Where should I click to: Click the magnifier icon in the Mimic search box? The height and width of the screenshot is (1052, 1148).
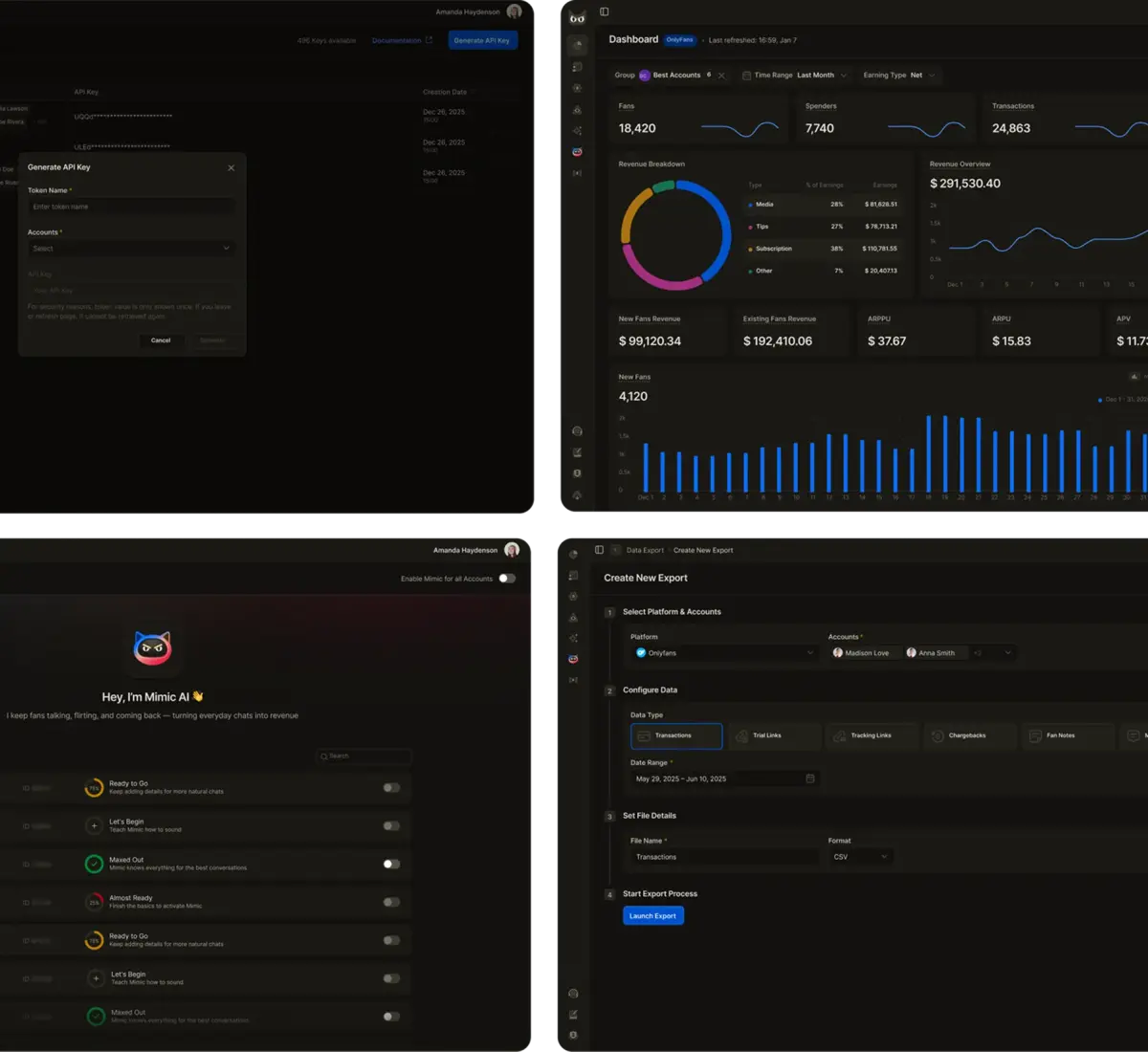(324, 756)
